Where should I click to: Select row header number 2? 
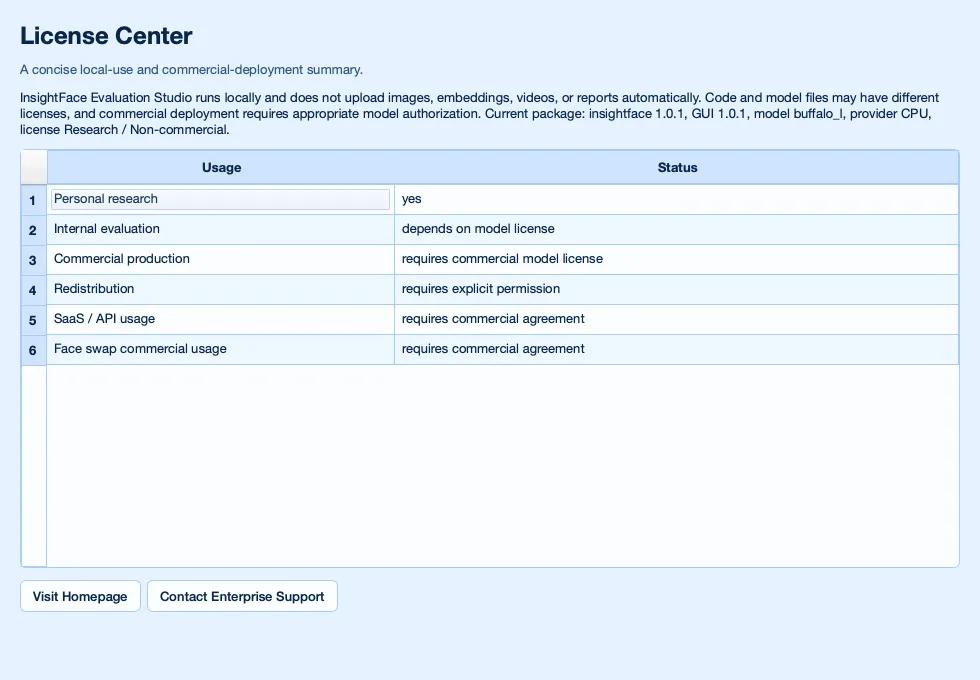click(34, 230)
